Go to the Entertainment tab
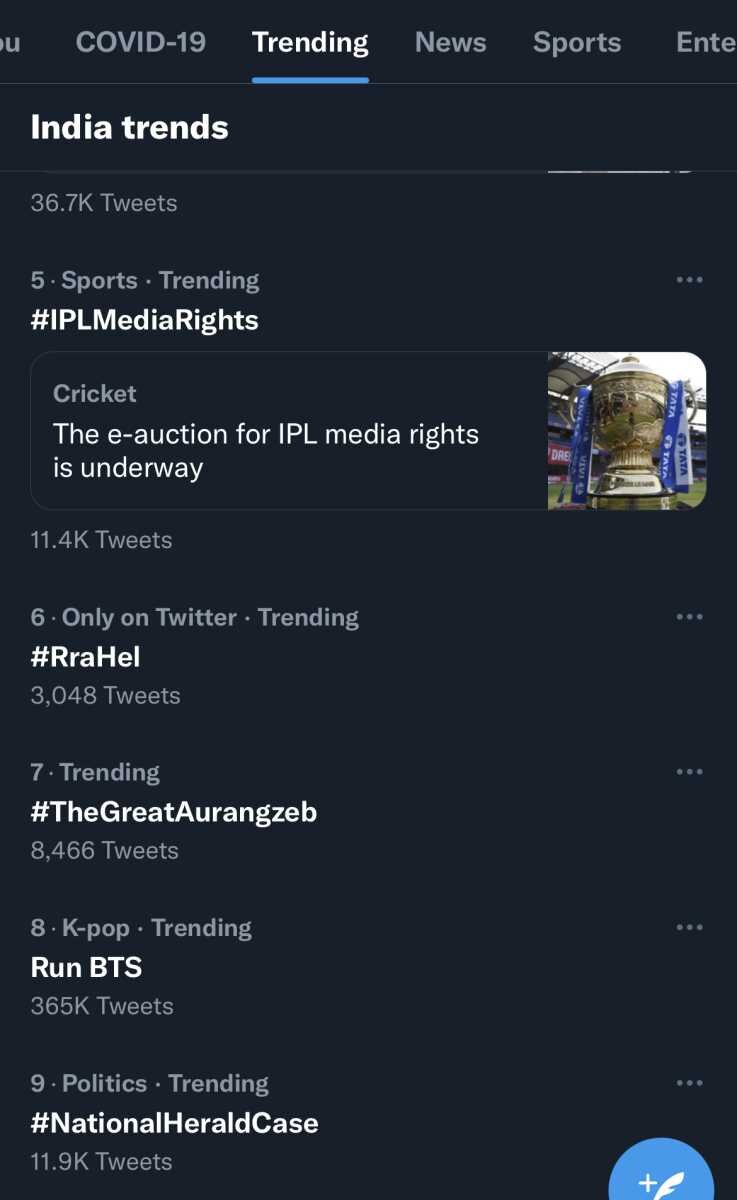Viewport: 737px width, 1200px height. [705, 42]
